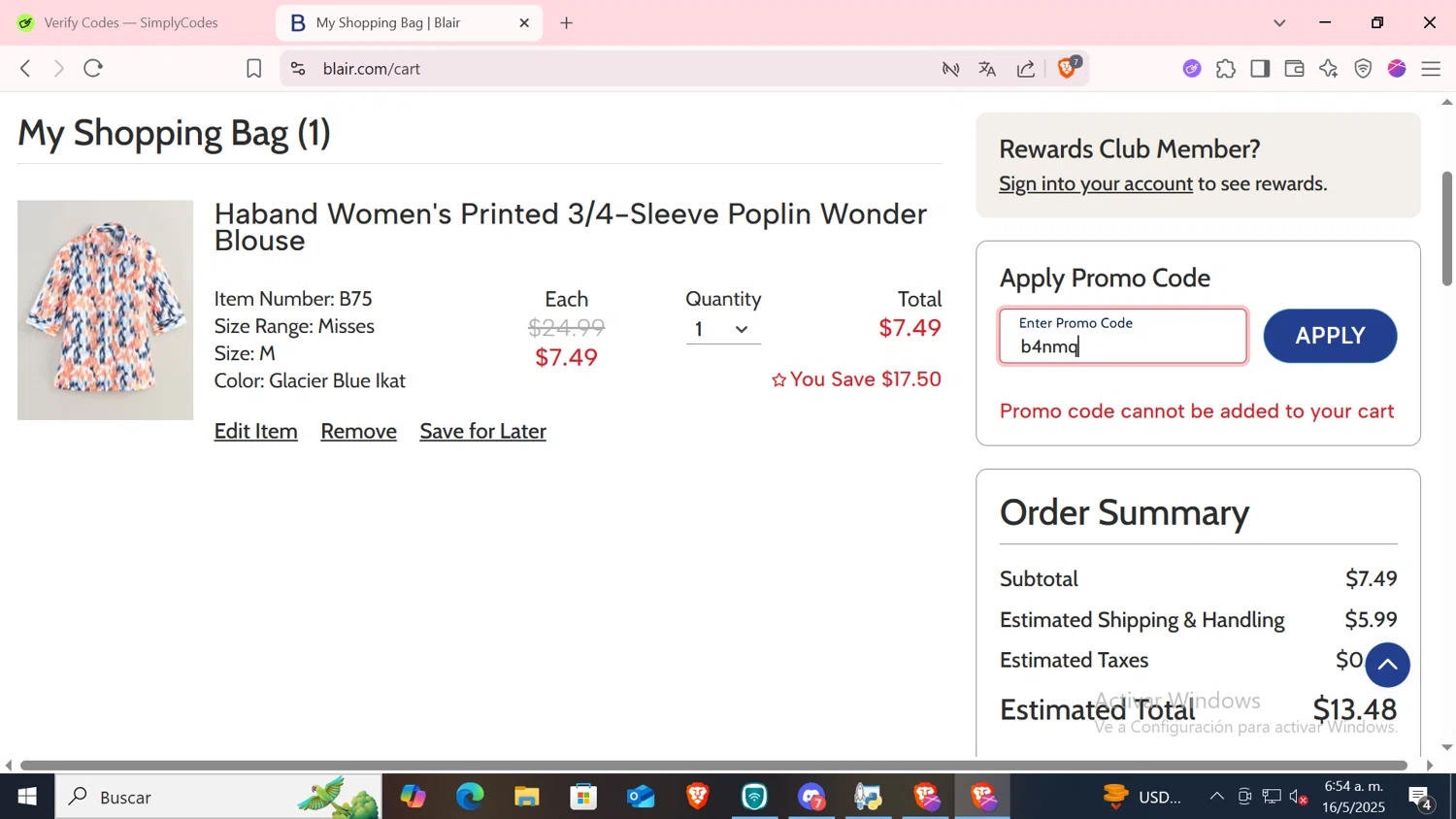Click the address bar URL blair.com/cart

(372, 69)
